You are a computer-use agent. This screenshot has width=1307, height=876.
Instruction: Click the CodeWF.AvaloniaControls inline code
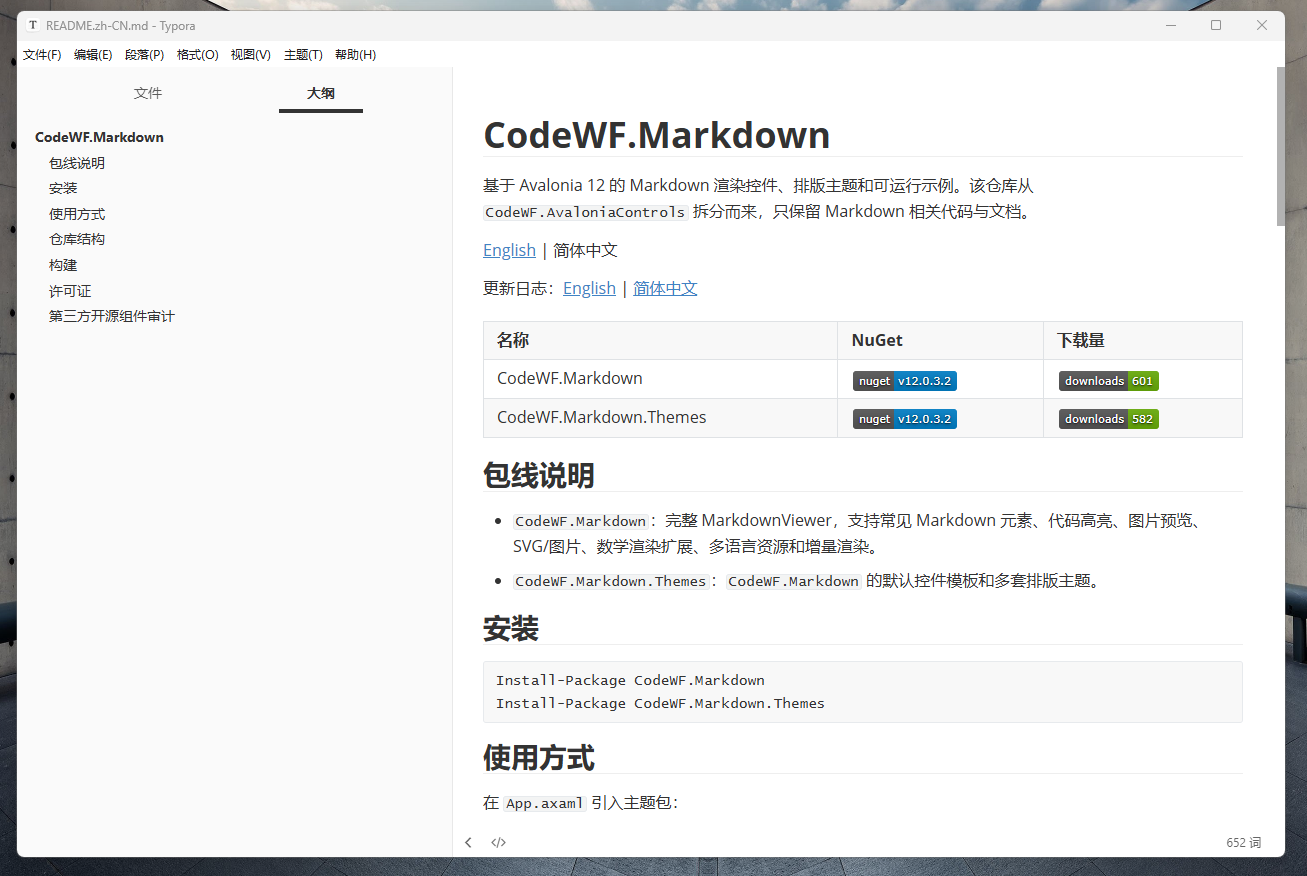pyautogui.click(x=586, y=212)
